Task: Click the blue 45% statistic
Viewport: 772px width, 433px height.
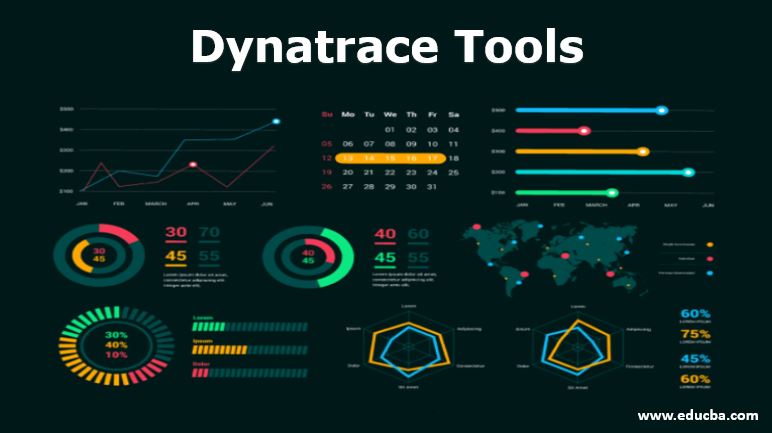Action: point(695,359)
